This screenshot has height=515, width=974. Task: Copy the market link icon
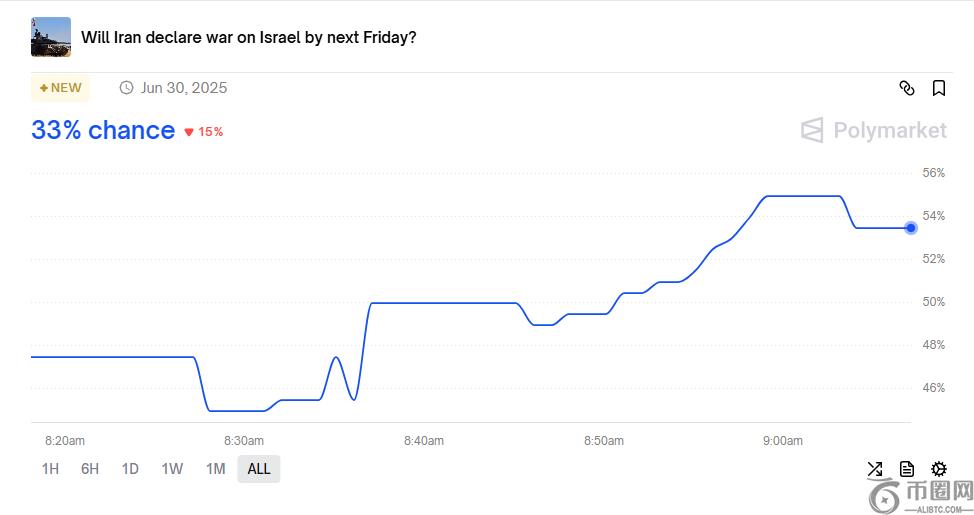point(907,88)
